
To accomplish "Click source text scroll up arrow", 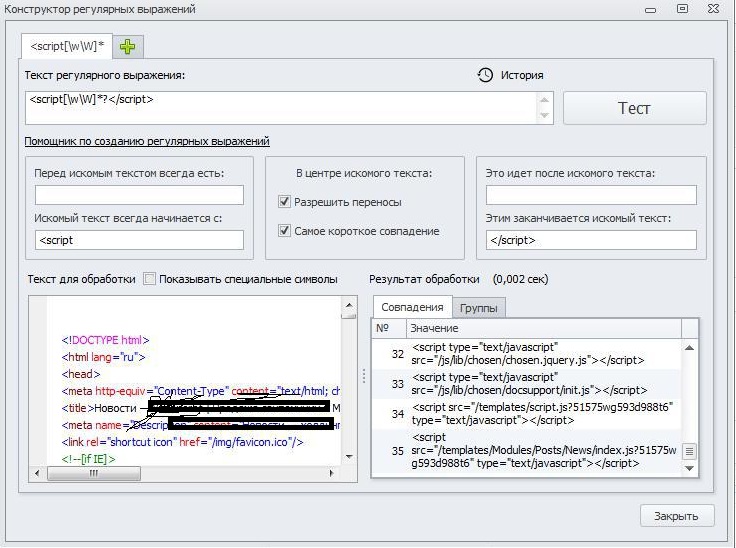I will [x=349, y=305].
